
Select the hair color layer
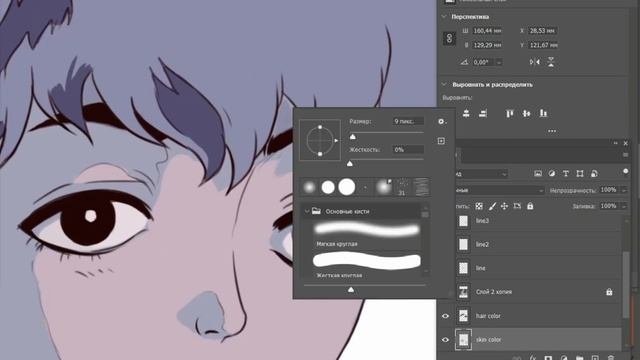point(538,316)
